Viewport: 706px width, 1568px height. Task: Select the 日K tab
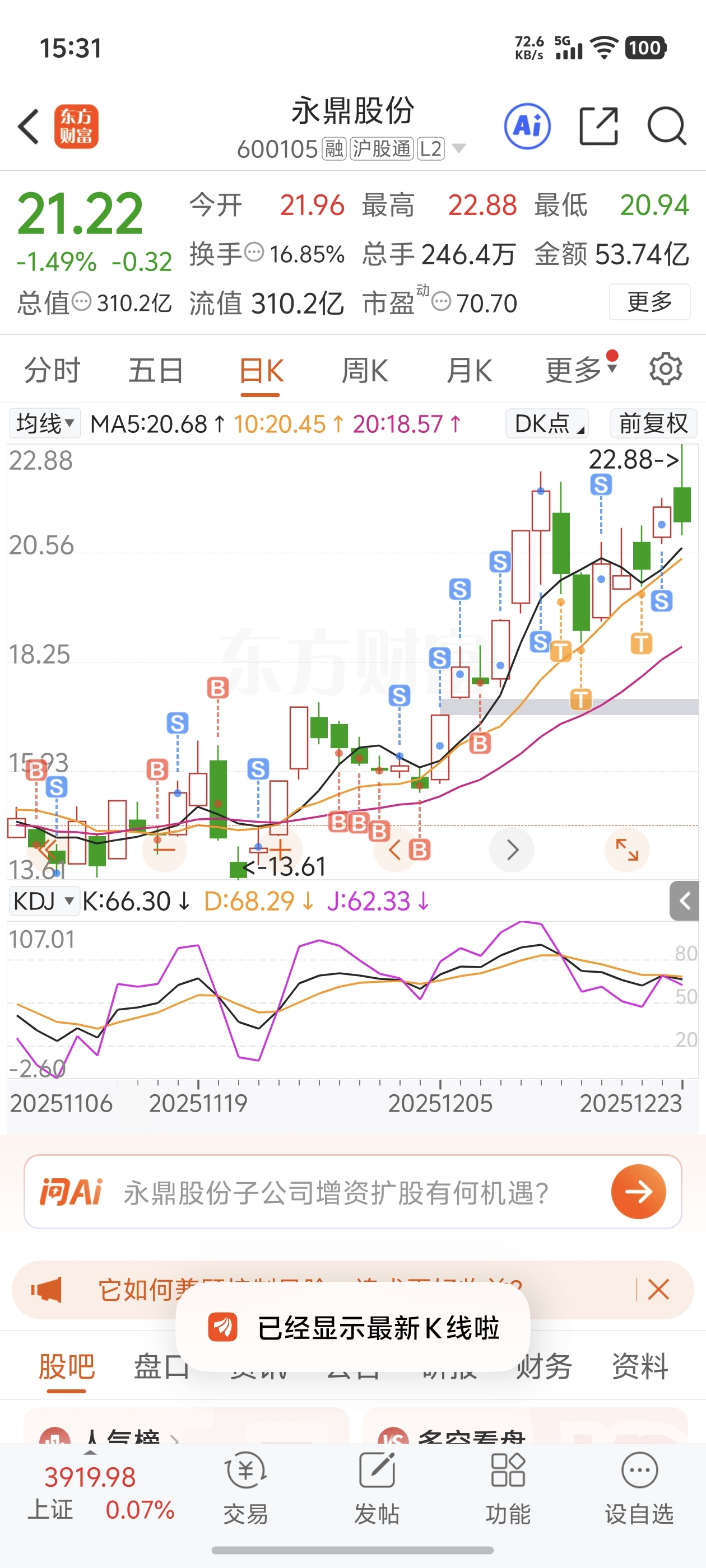[x=261, y=370]
